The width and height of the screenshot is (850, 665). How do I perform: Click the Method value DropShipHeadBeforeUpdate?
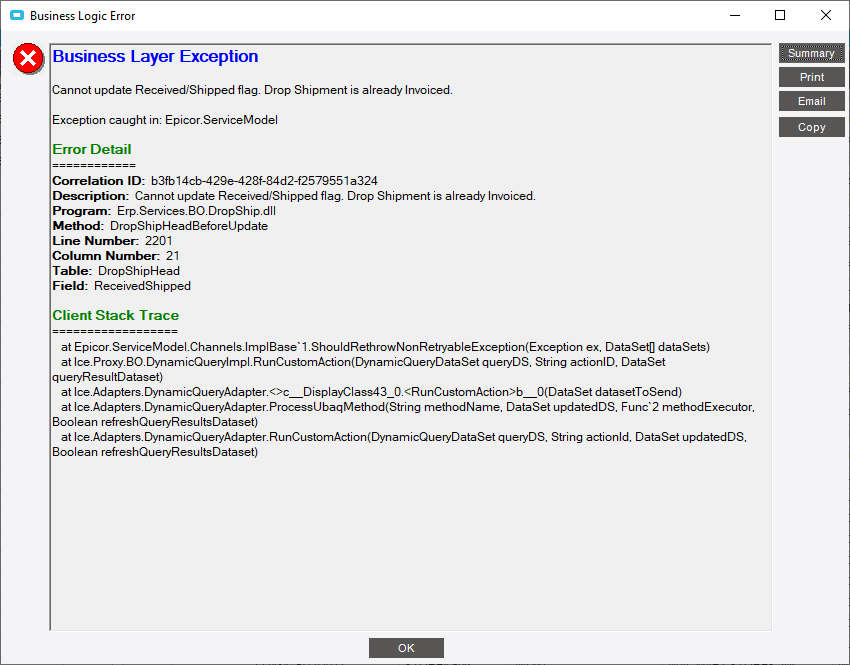pos(189,226)
